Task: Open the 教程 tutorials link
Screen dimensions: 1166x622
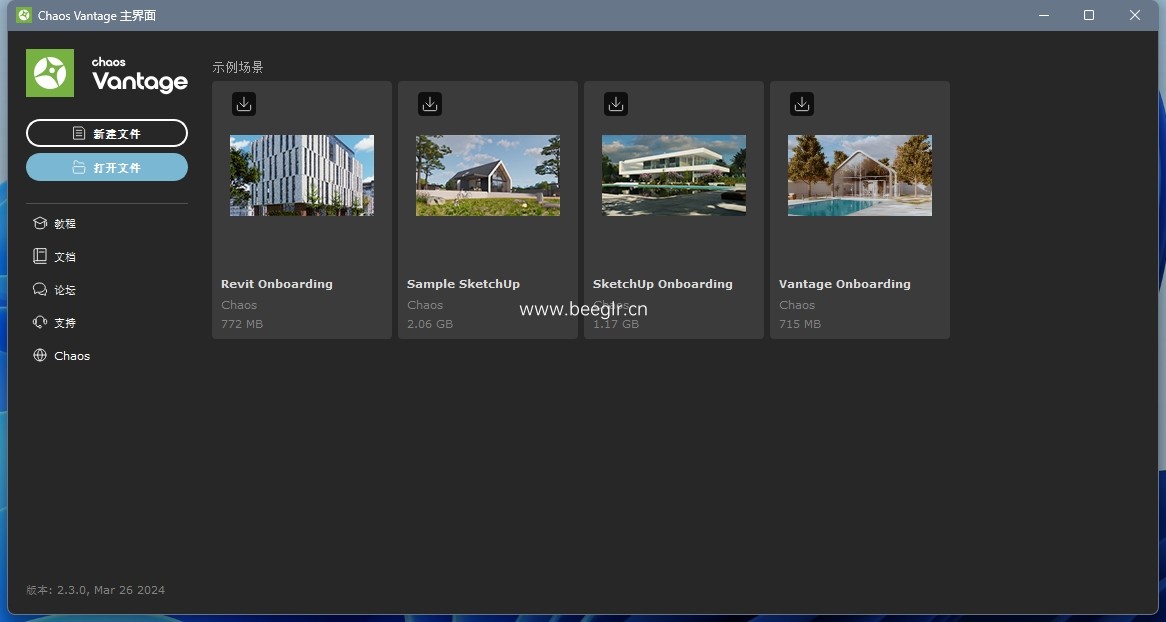Action: point(65,223)
